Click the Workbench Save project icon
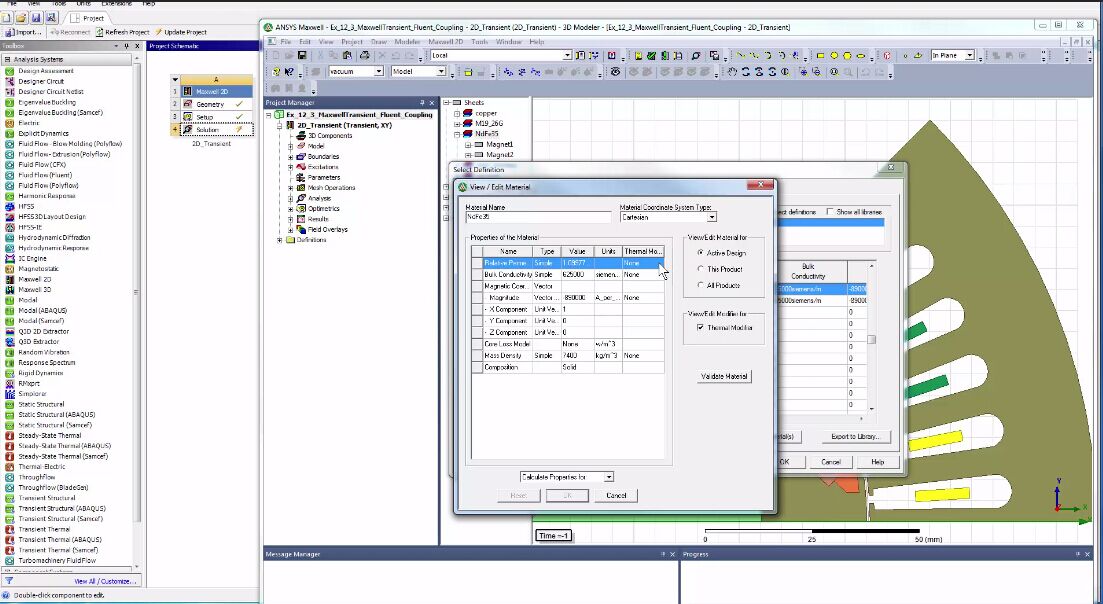1103x604 pixels. (x=37, y=18)
